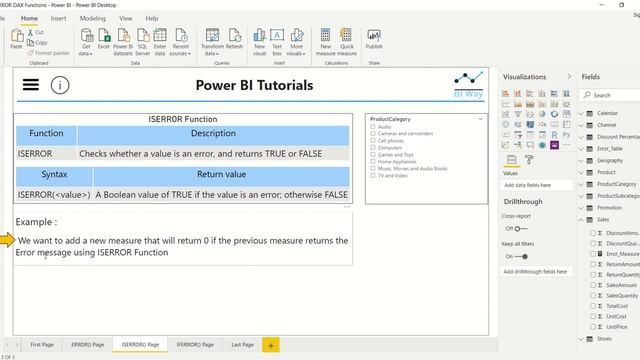Click the Enter data icon
This screenshot has height=360, width=640.
pyautogui.click(x=160, y=36)
